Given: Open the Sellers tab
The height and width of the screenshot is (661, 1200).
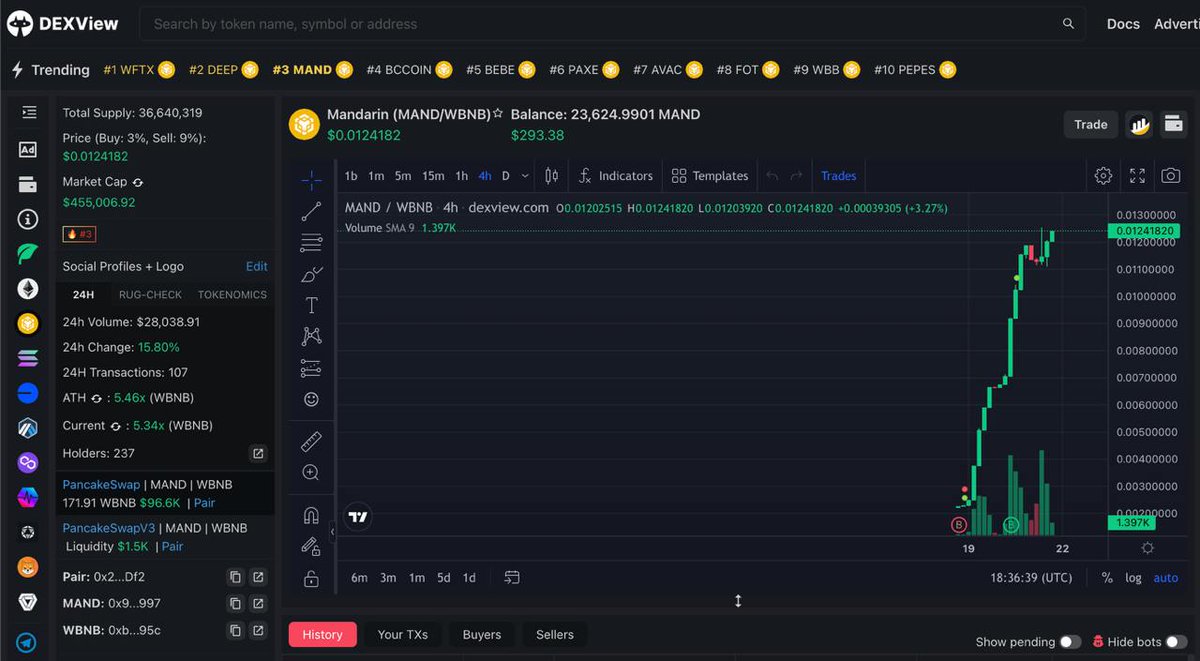Looking at the screenshot, I should click(x=555, y=634).
